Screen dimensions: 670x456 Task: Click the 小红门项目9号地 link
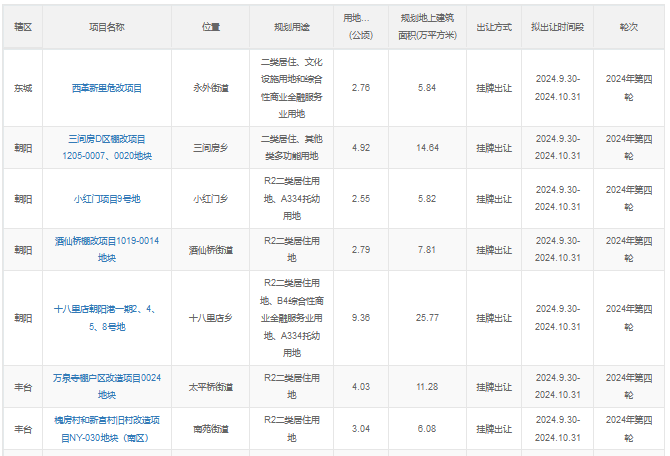[106, 198]
